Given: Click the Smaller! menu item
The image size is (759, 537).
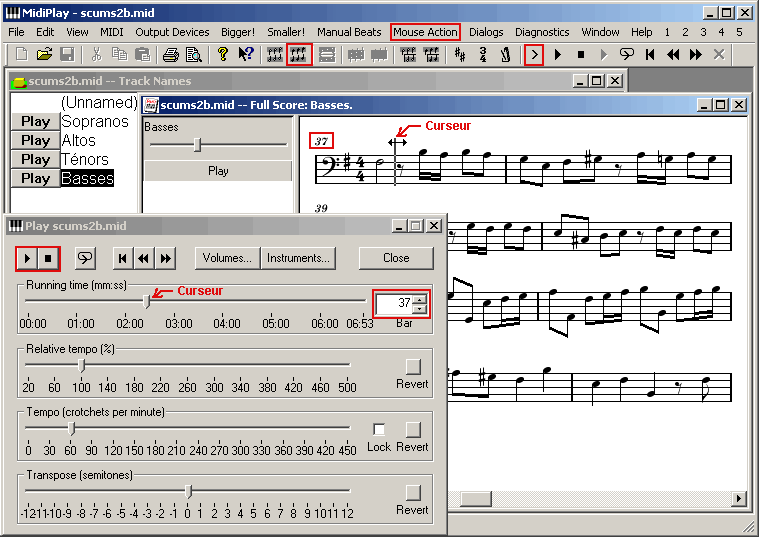Looking at the screenshot, I should pos(286,32).
